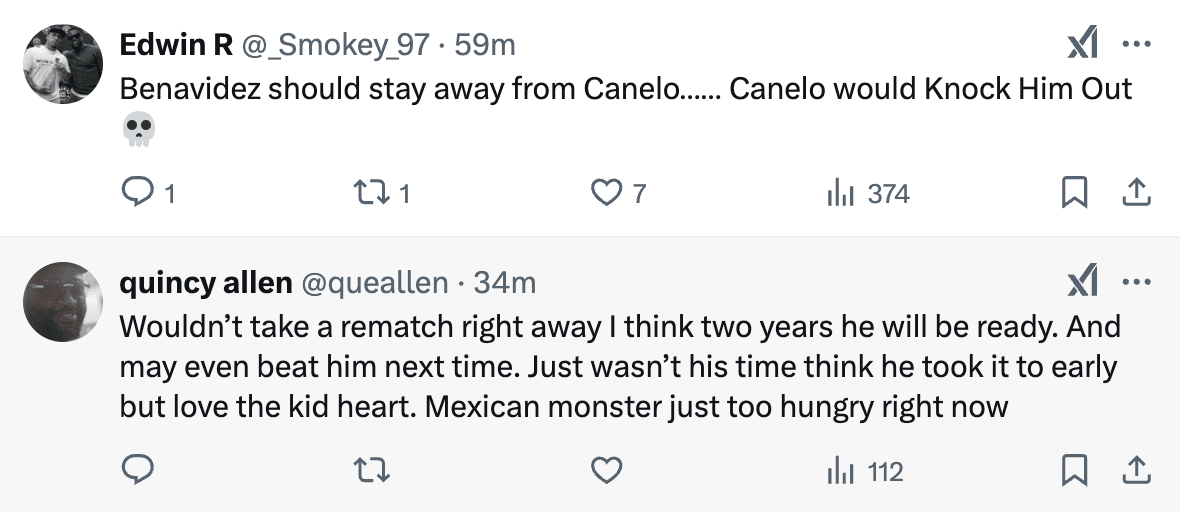Open quincy allen's profile avatar
Image resolution: width=1180 pixels, height=512 pixels.
62,303
